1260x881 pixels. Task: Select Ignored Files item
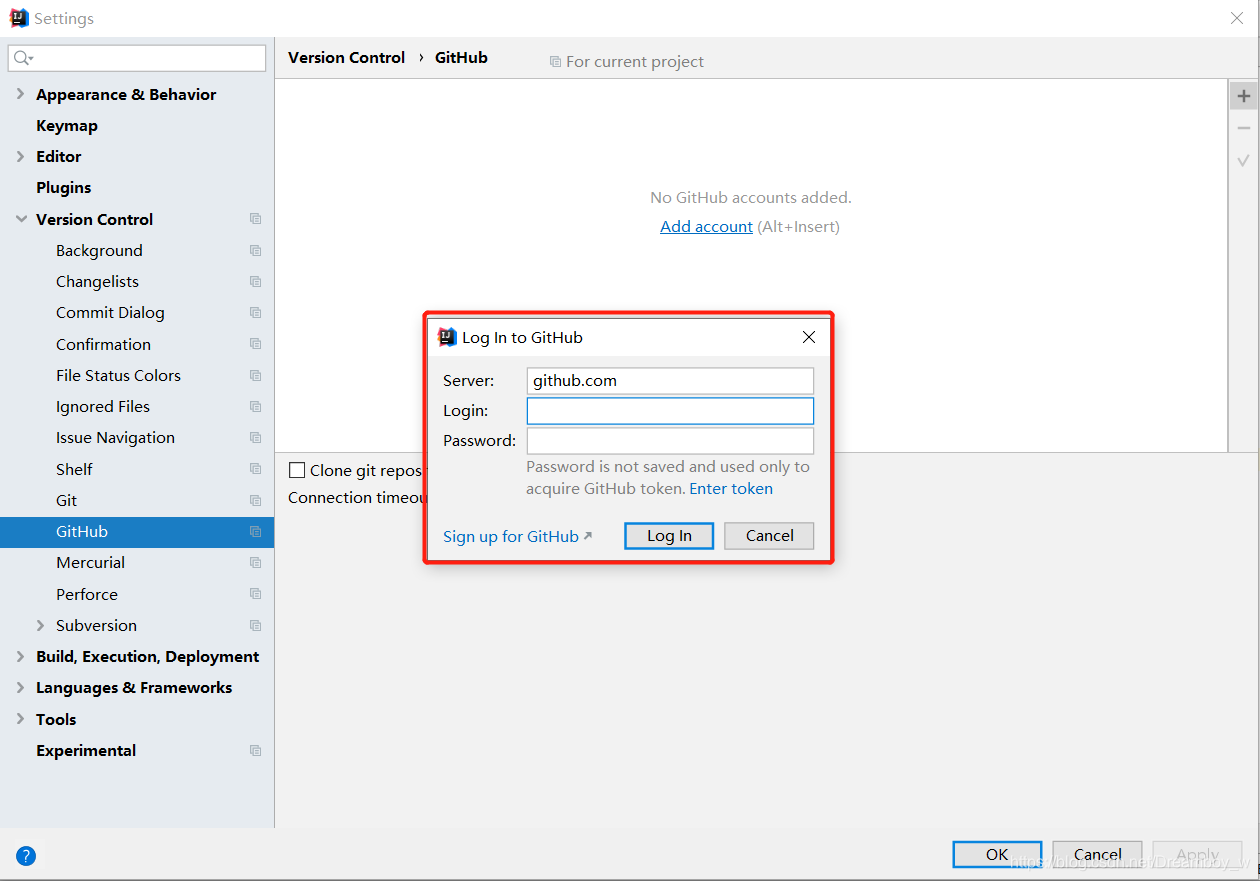103,407
